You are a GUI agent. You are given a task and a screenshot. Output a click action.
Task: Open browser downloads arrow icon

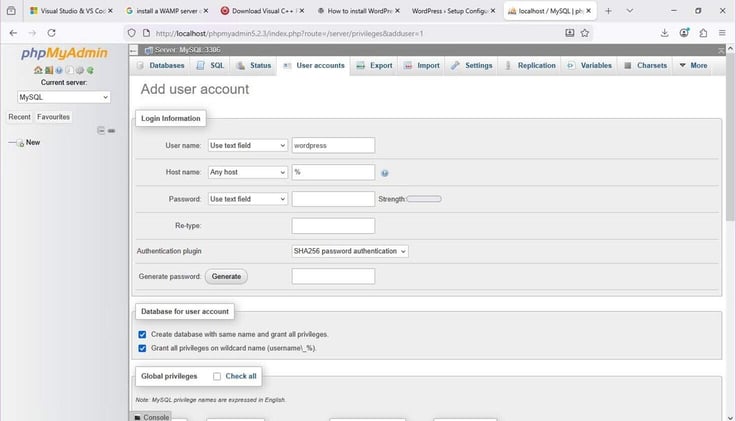[x=664, y=33]
